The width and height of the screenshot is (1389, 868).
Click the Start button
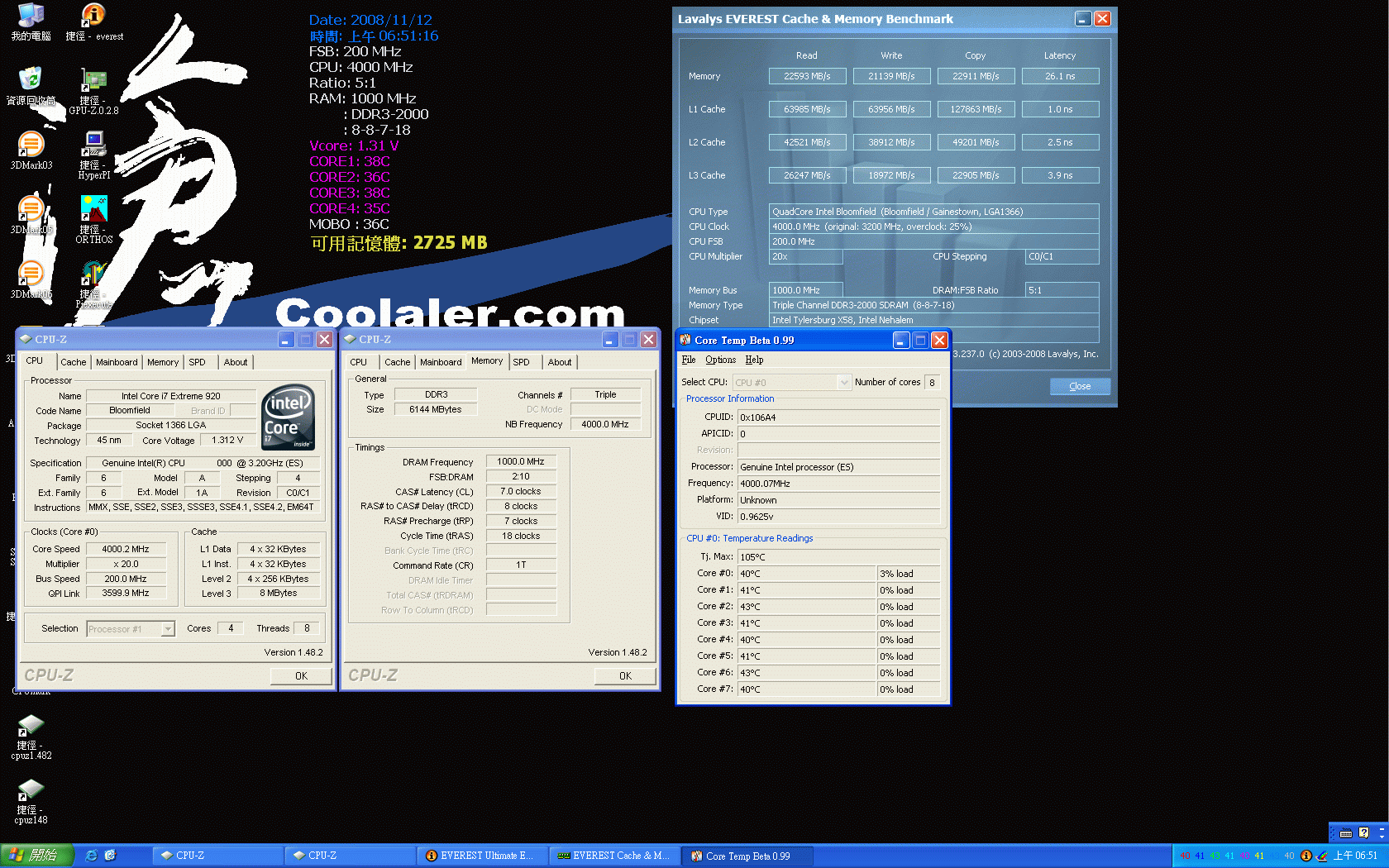(x=37, y=856)
